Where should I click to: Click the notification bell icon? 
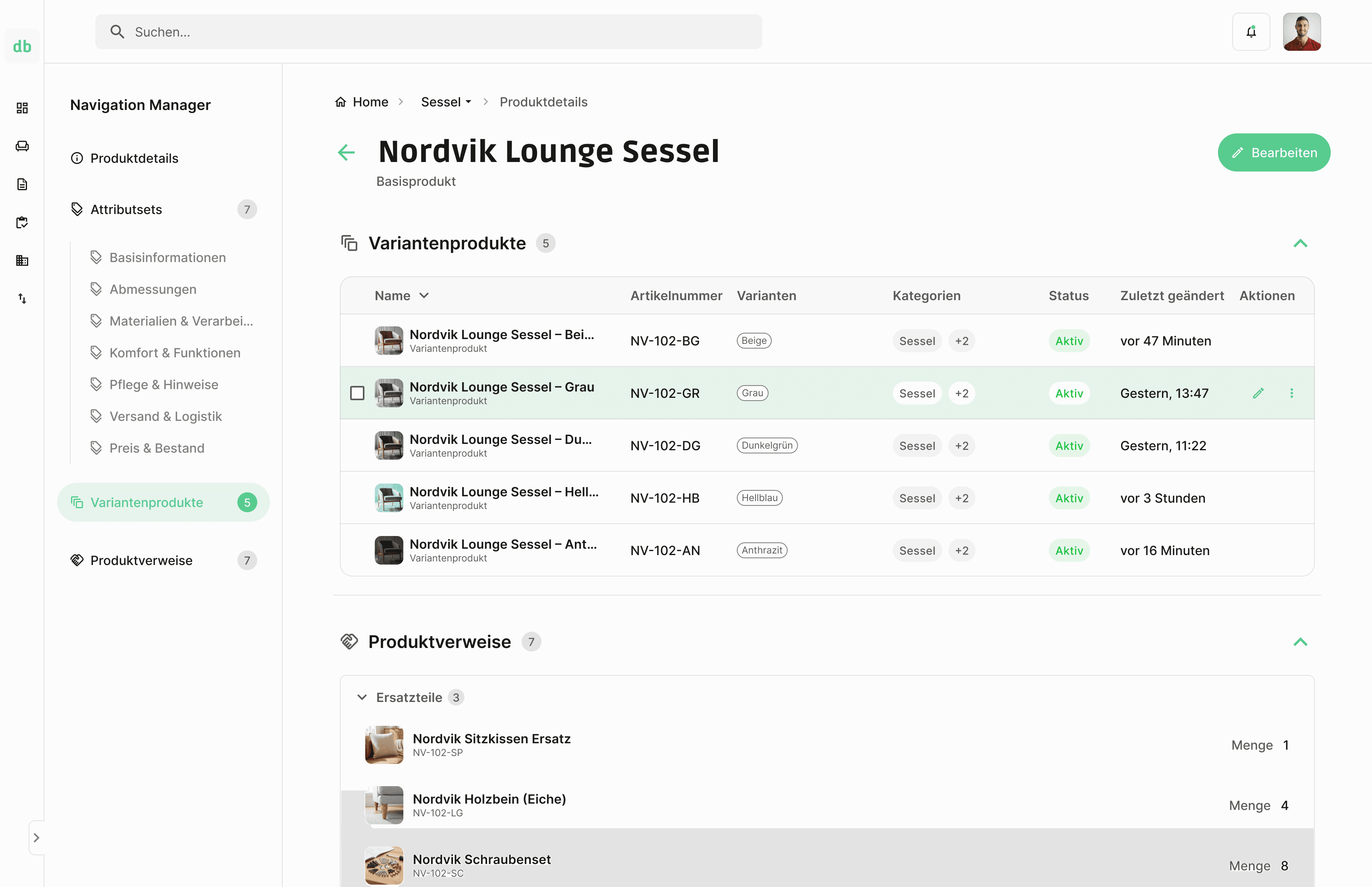click(1251, 32)
